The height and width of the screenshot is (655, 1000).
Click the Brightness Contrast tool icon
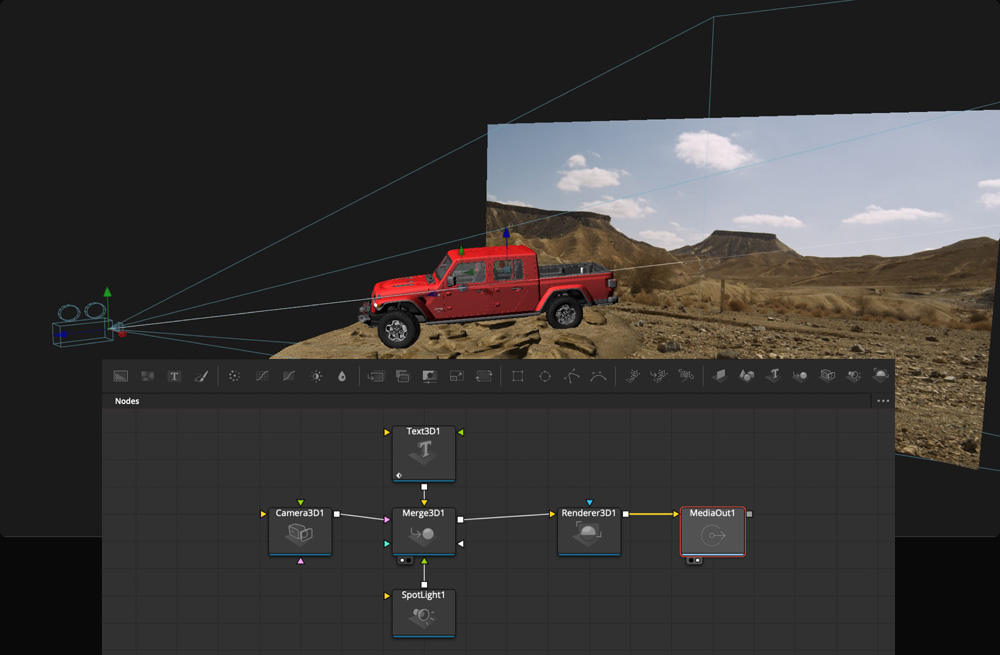(x=316, y=376)
